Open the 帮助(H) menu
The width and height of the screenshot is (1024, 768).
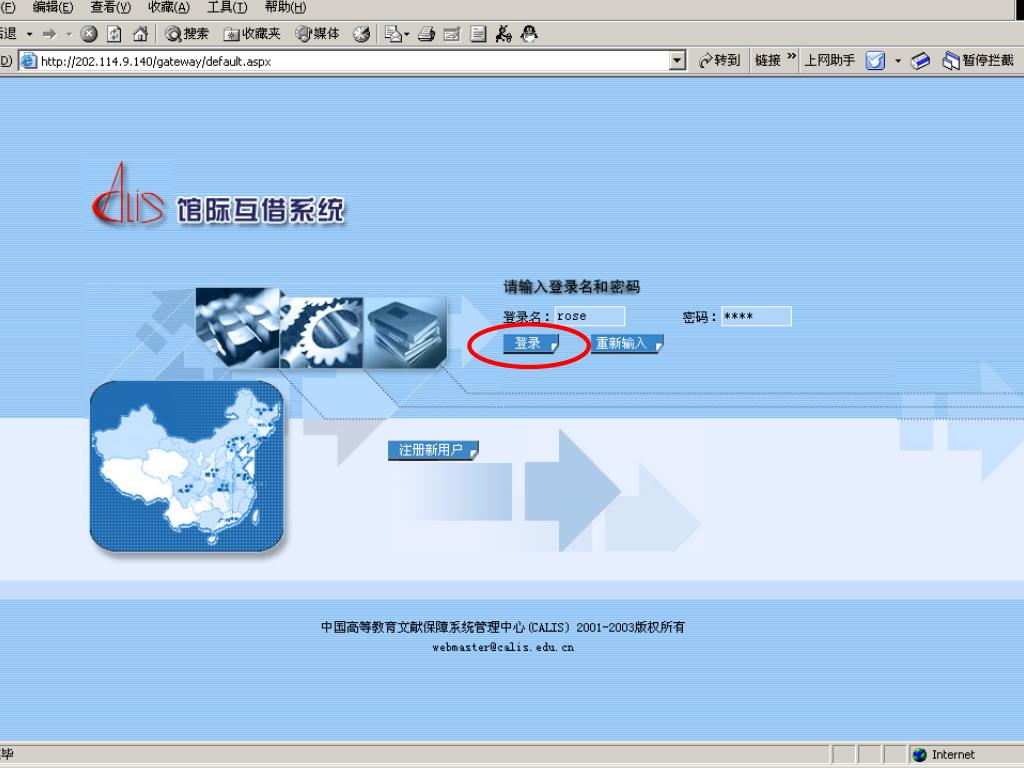click(x=285, y=7)
